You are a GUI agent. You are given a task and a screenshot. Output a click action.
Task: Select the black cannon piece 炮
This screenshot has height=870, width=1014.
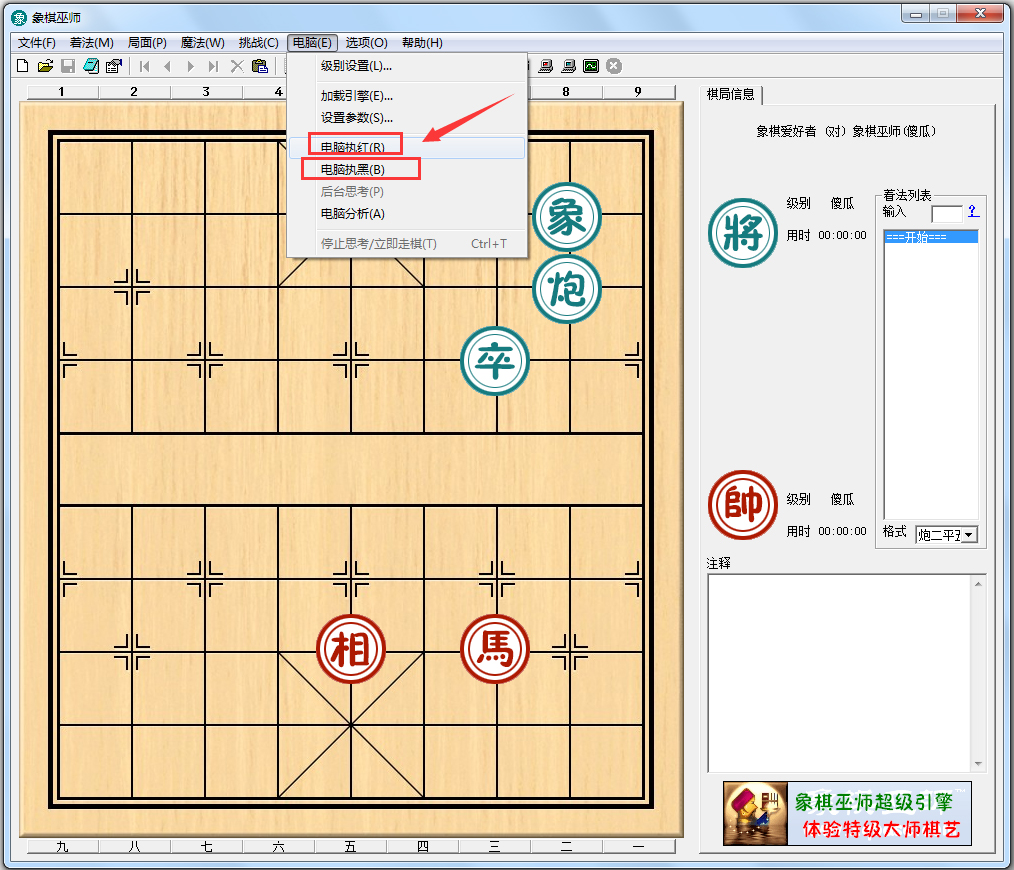coord(567,289)
